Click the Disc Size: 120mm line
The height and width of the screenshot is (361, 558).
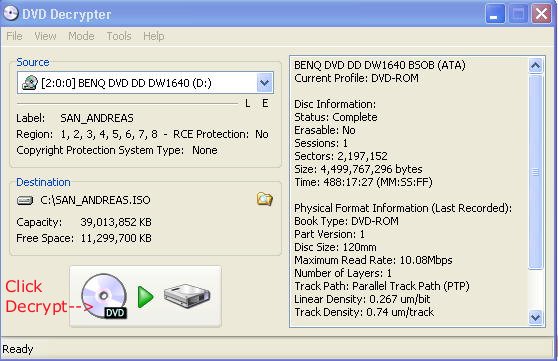point(335,247)
